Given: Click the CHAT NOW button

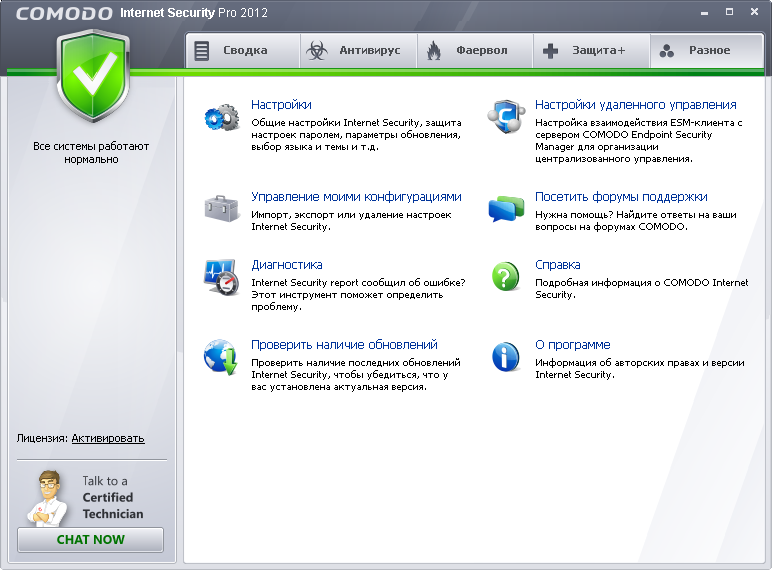Looking at the screenshot, I should pyautogui.click(x=91, y=540).
